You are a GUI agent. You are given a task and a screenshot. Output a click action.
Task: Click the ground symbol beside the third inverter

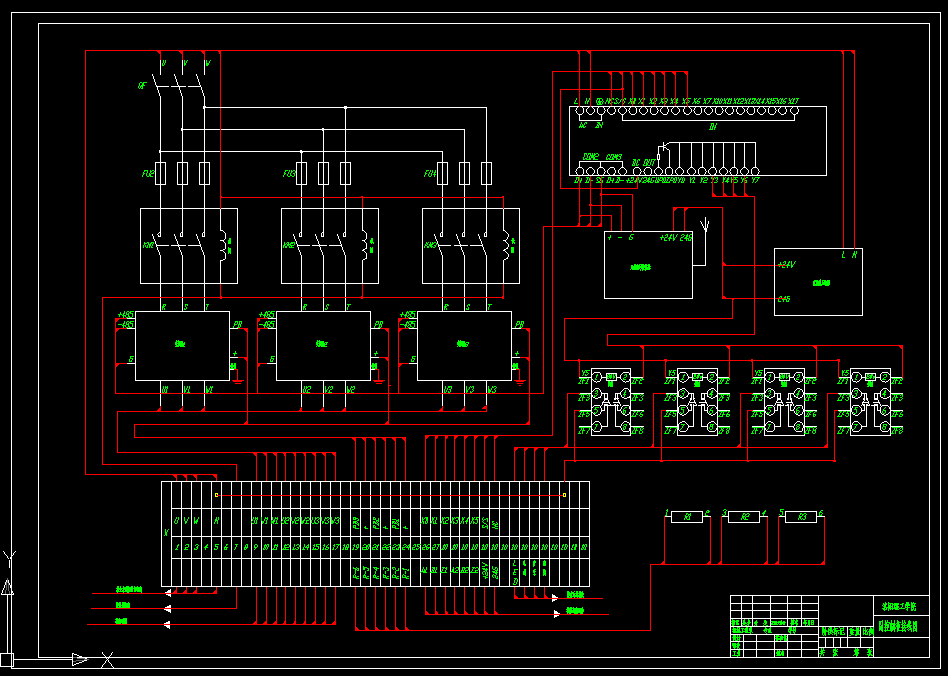pyautogui.click(x=520, y=379)
